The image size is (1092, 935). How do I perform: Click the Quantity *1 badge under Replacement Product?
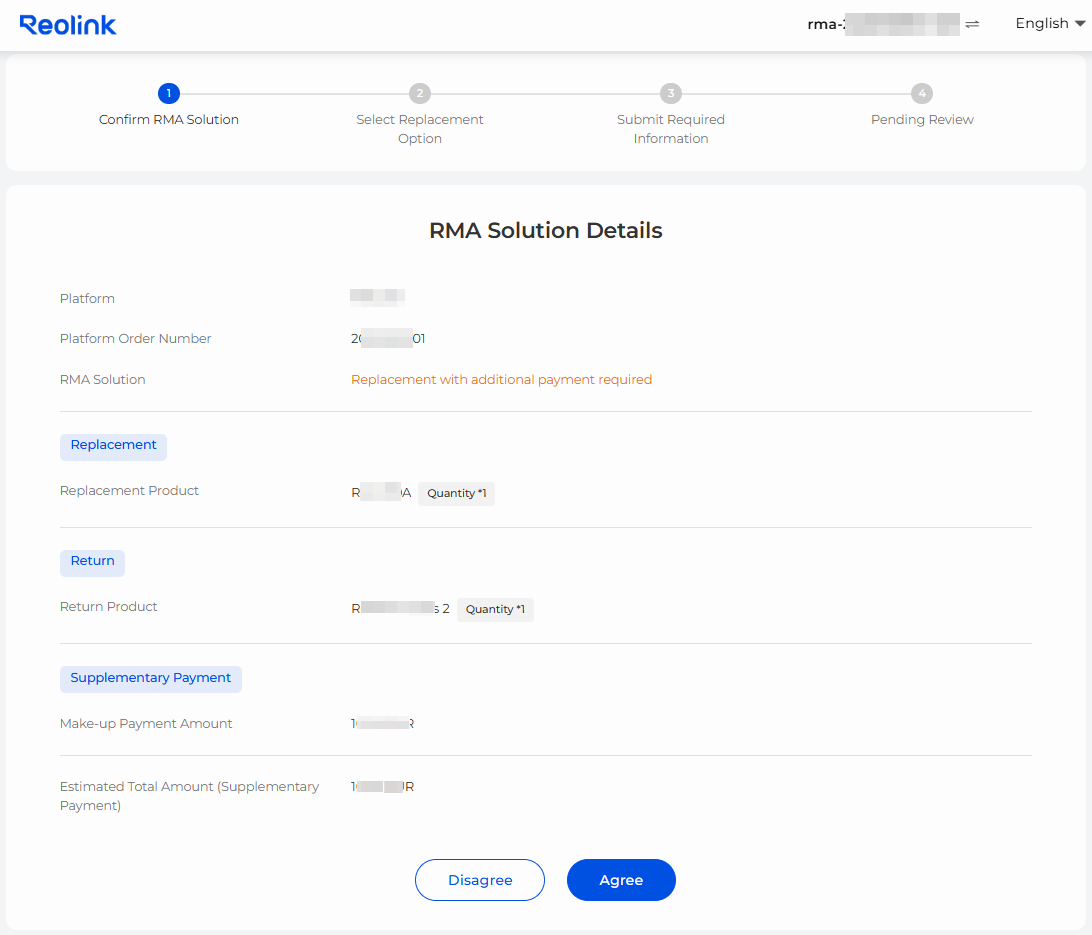click(x=456, y=493)
